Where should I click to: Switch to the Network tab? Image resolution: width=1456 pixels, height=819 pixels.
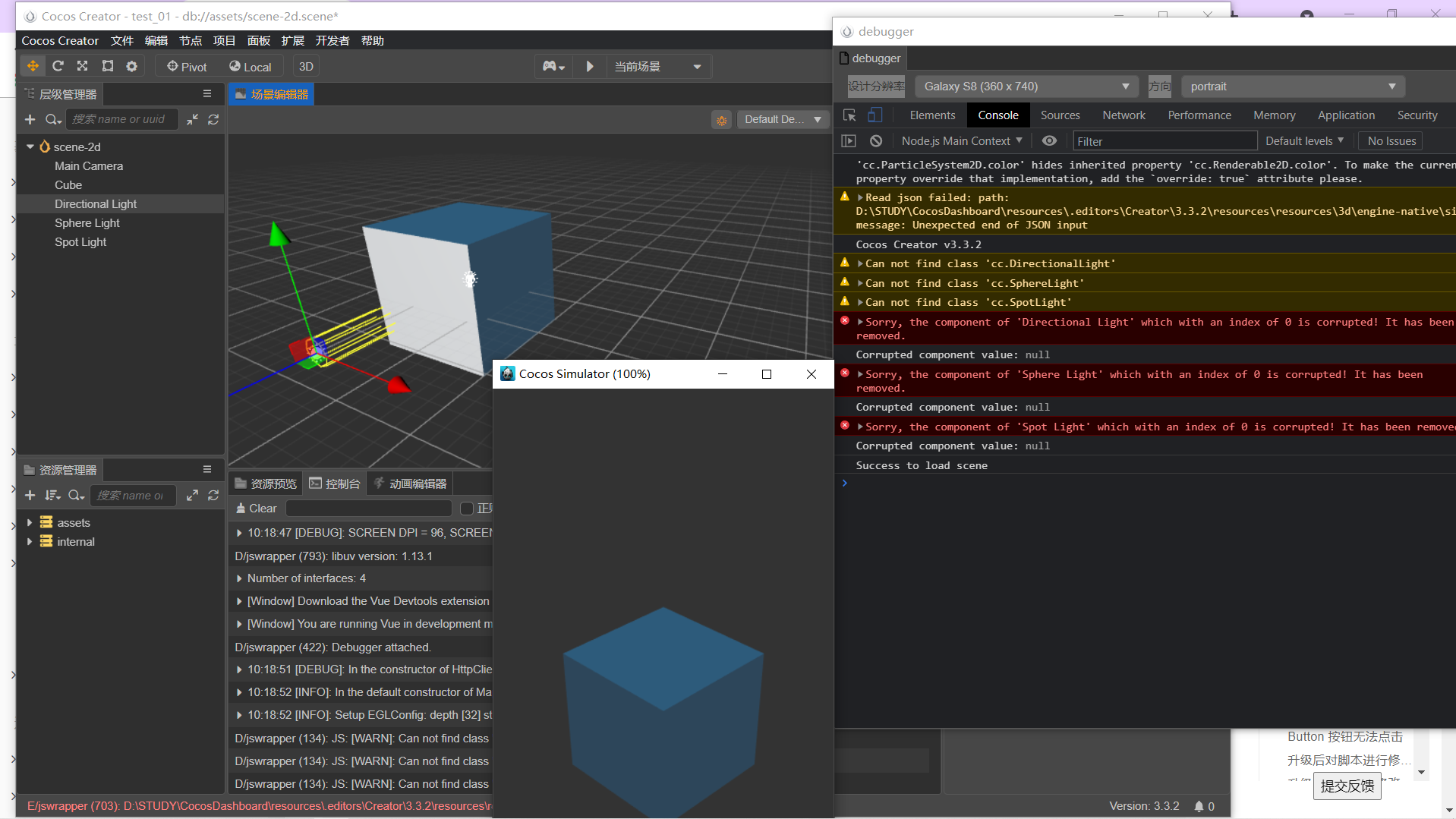tap(1124, 115)
